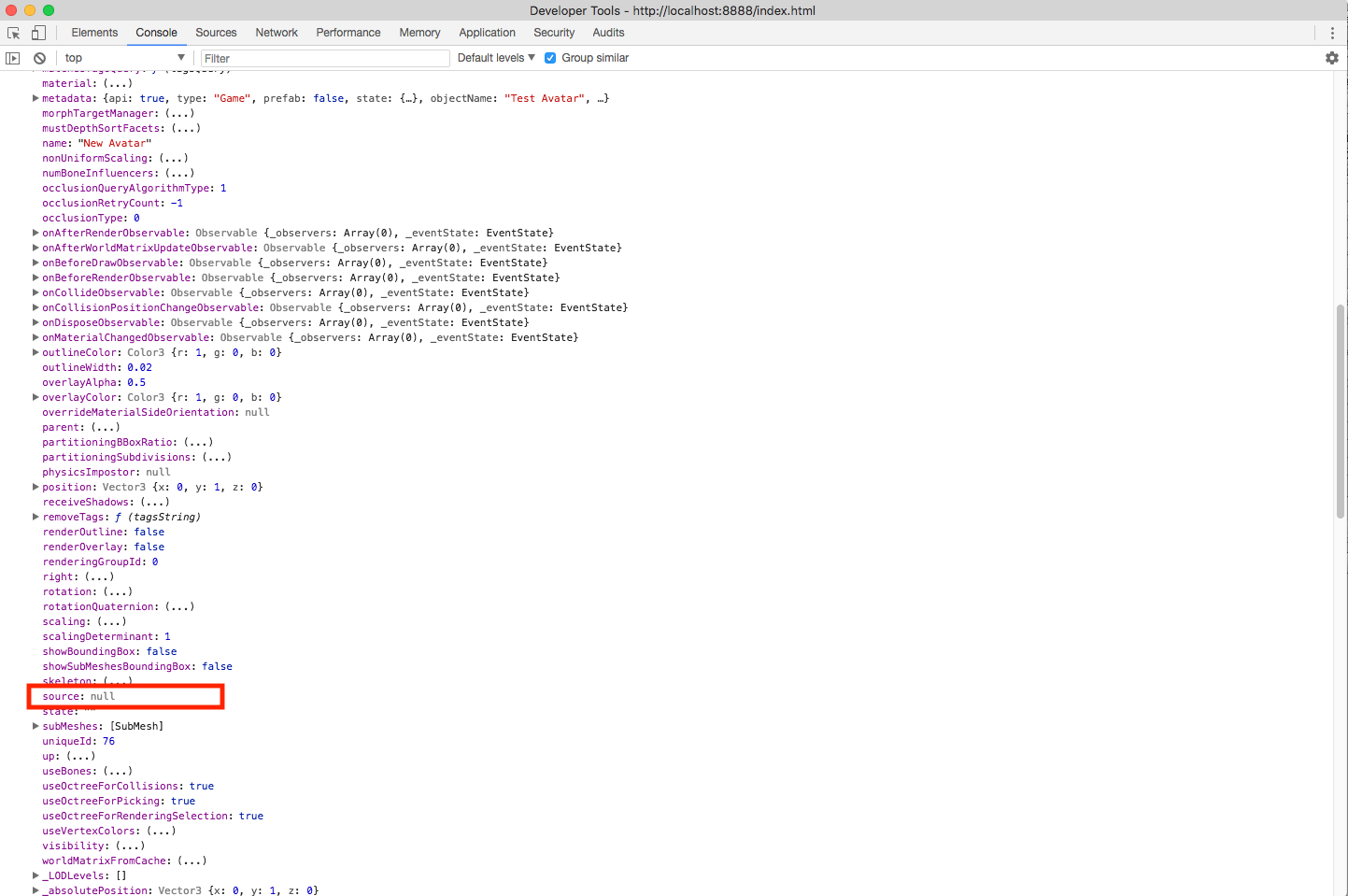Switch to the Elements tab
Image resolution: width=1348 pixels, height=896 pixels.
[94, 33]
